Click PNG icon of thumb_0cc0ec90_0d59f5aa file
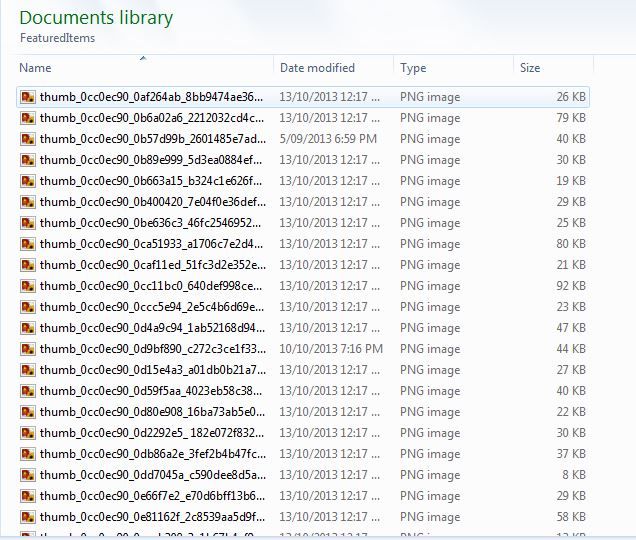636x540 pixels. 28,391
